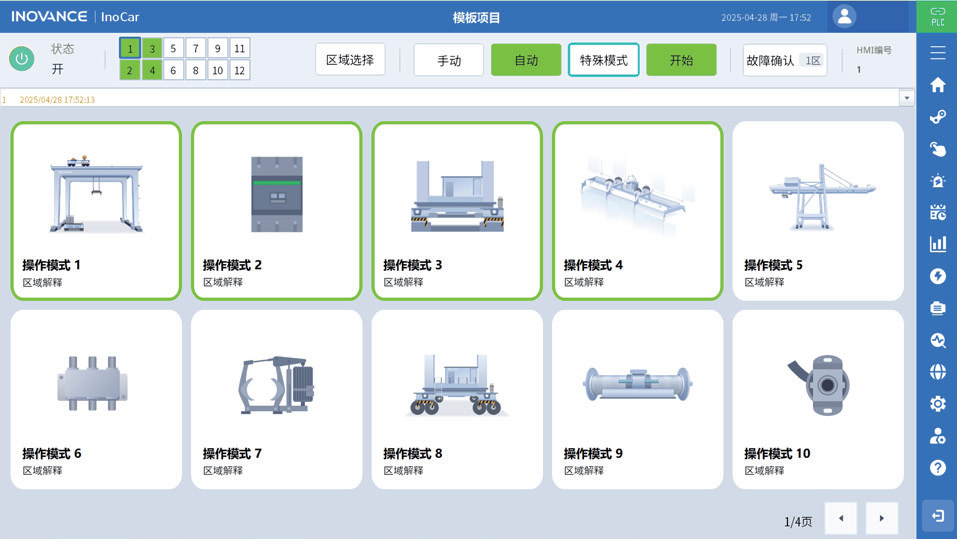The width and height of the screenshot is (957, 539).
Task: Open the bar chart statistics icon
Action: pos(937,244)
